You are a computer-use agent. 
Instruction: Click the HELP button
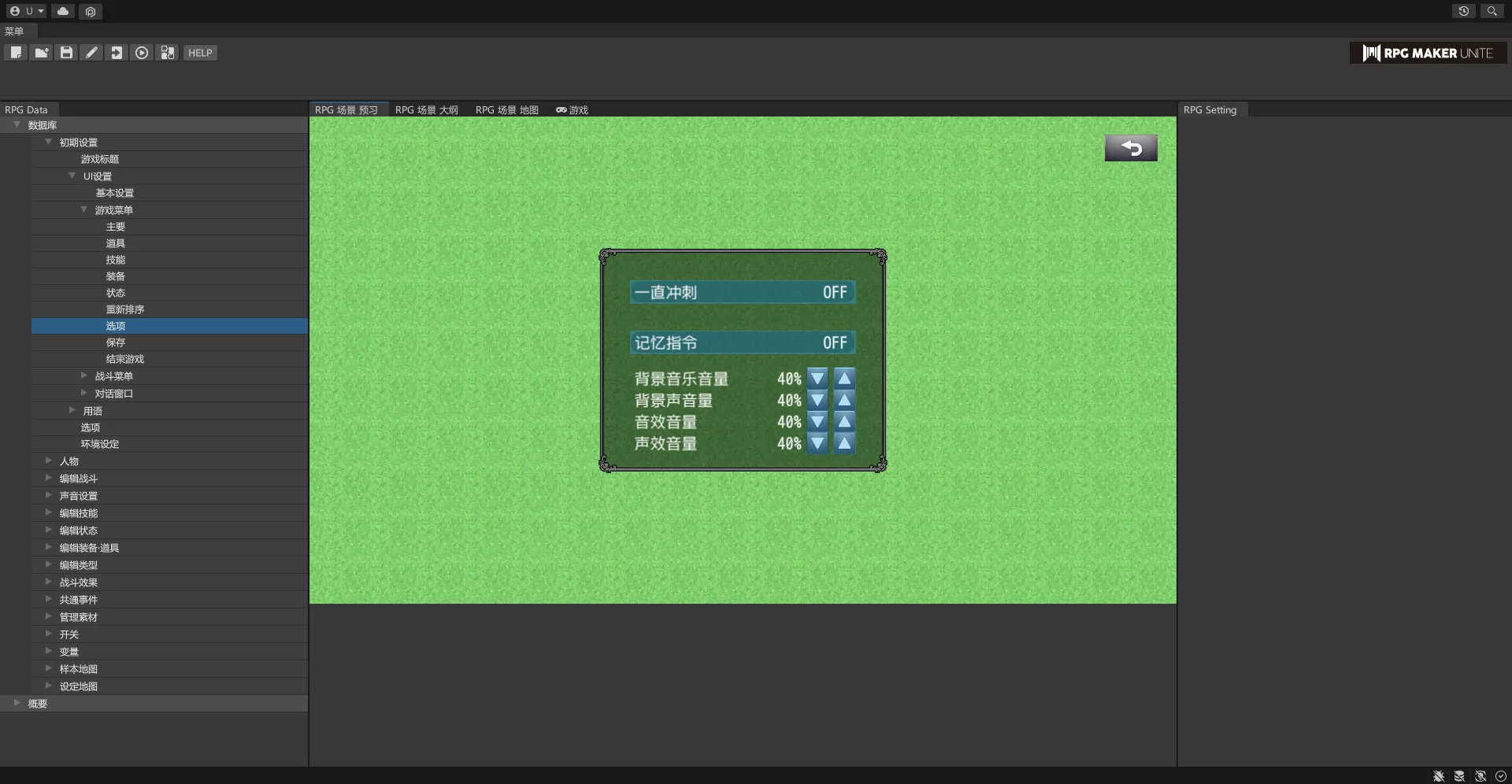tap(200, 53)
